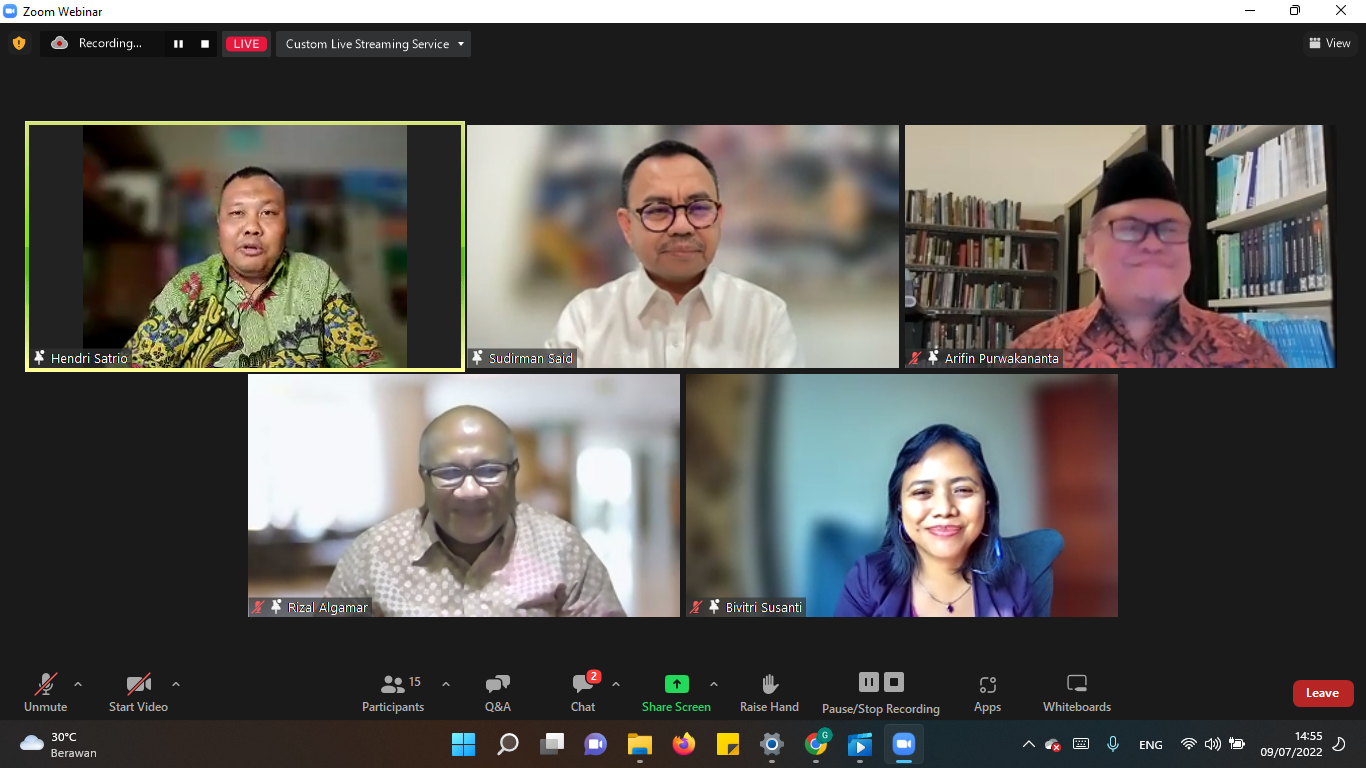Click the red Leave button

click(1322, 693)
